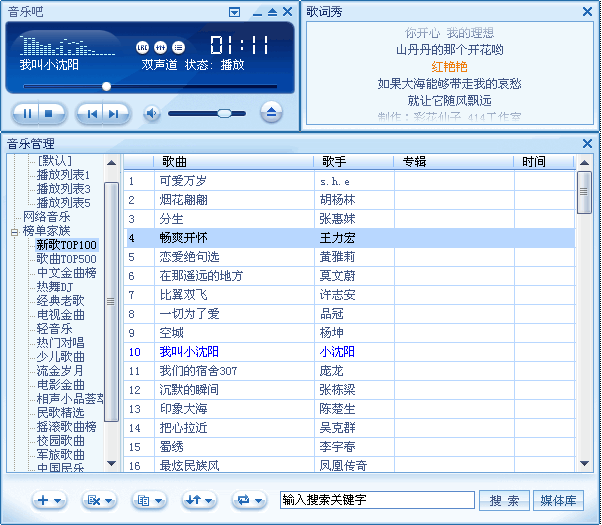Screen dimensions: 602x525
Task: Close the 歌词秀 lyrics panel
Action: pyautogui.click(x=587, y=12)
